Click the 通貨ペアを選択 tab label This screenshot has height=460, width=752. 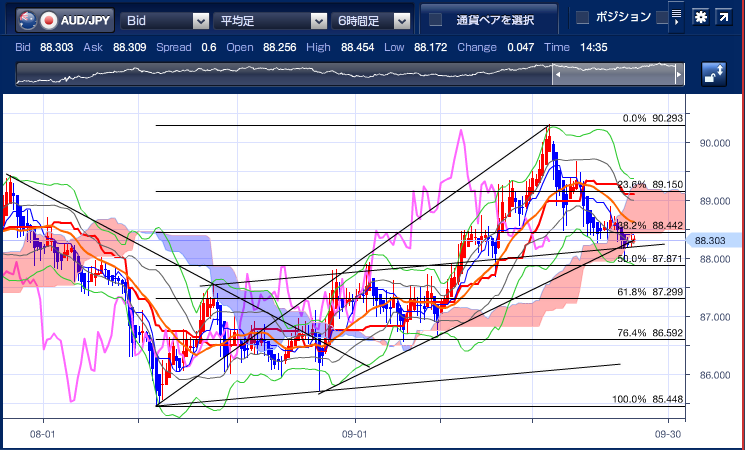tap(495, 20)
